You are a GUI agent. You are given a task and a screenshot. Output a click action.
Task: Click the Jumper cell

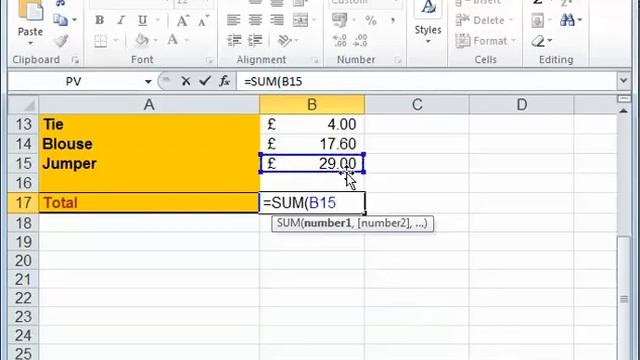pyautogui.click(x=149, y=163)
